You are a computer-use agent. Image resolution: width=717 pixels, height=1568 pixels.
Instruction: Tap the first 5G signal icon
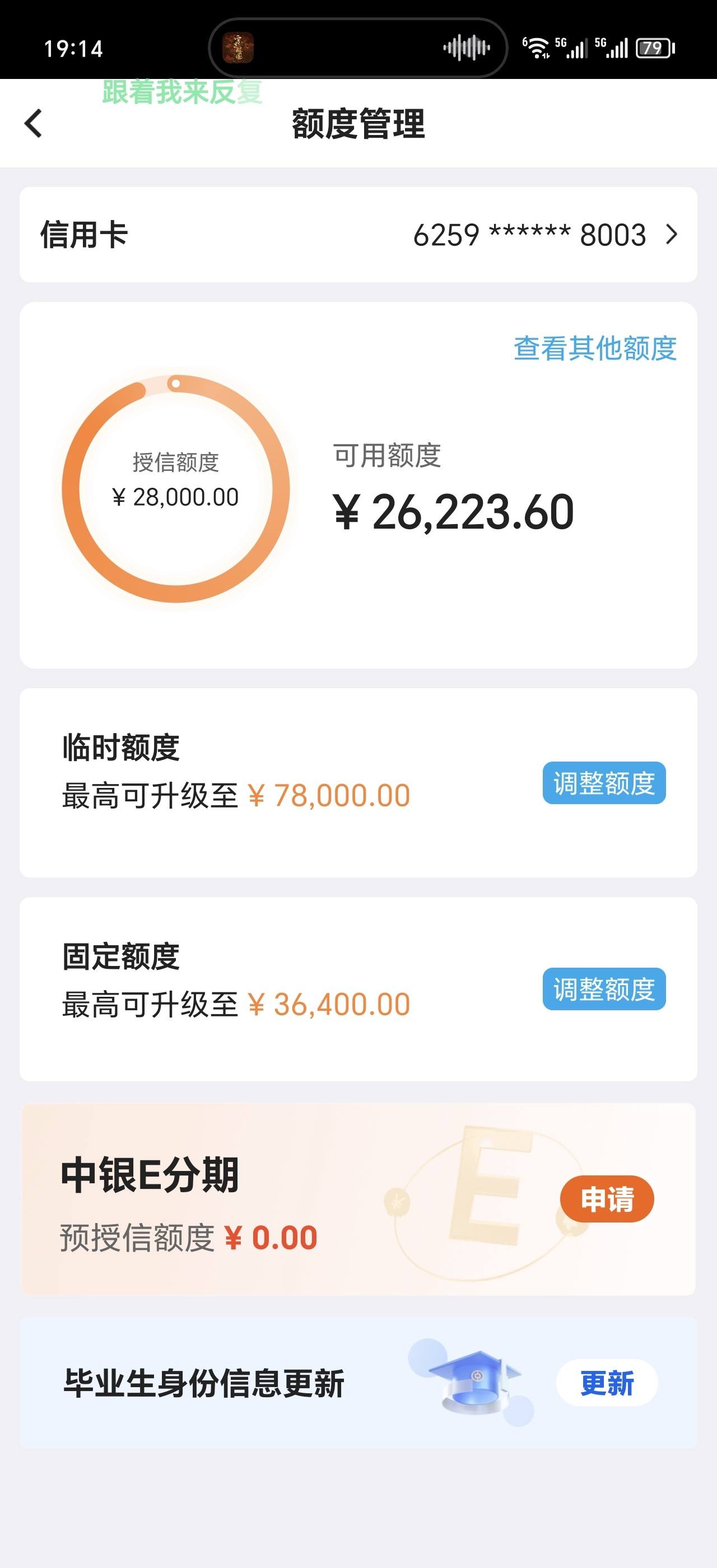pos(571,48)
